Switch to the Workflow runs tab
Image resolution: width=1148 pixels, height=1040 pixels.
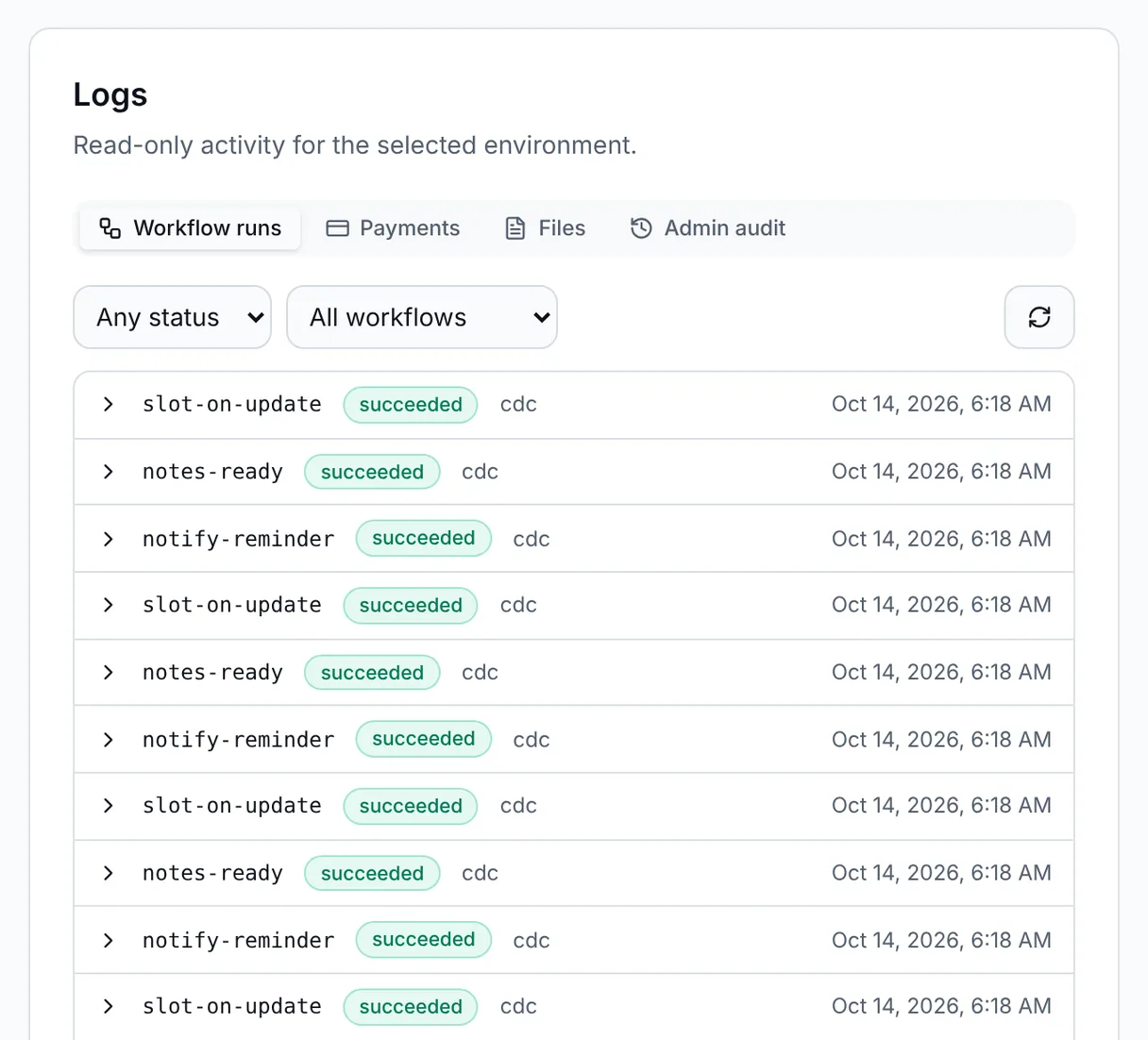[x=190, y=228]
